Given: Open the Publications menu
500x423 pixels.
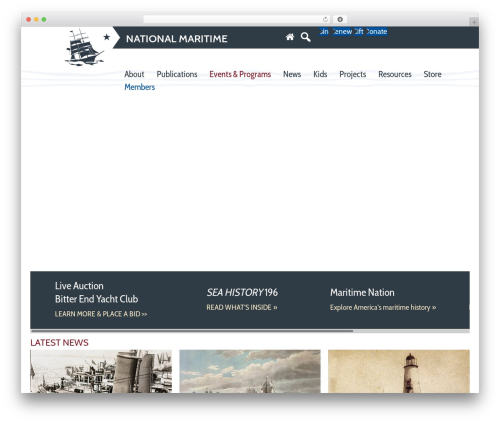Looking at the screenshot, I should coord(177,74).
